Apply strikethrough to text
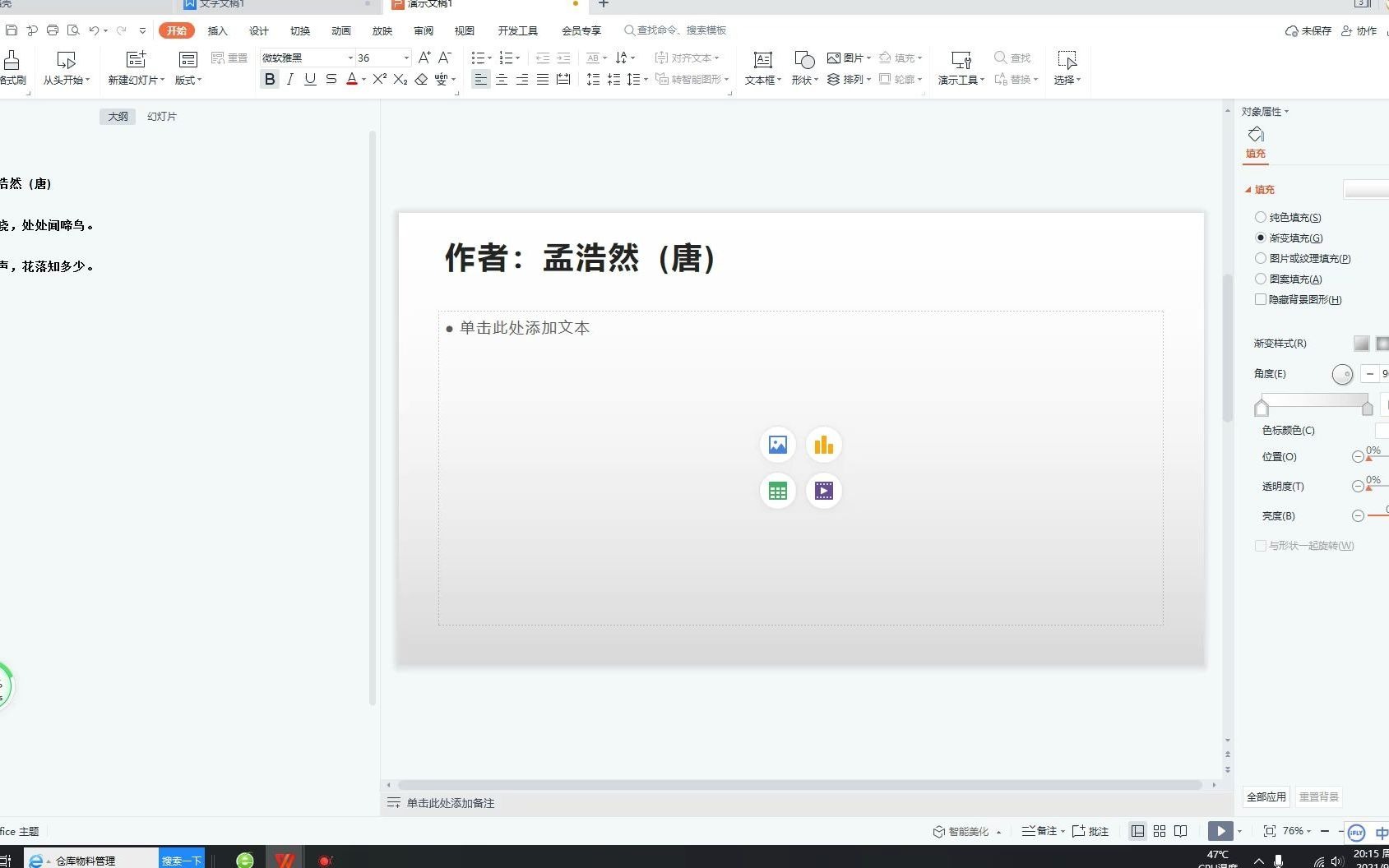Image resolution: width=1389 pixels, height=868 pixels. tap(331, 79)
